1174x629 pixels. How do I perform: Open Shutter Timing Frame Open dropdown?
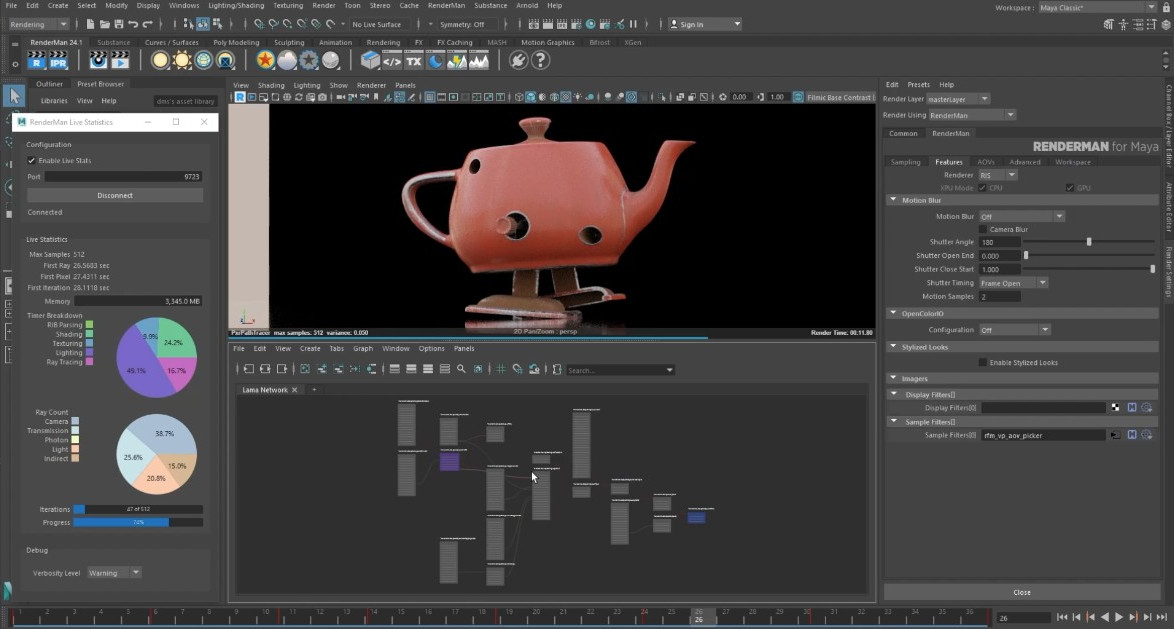tap(1013, 283)
